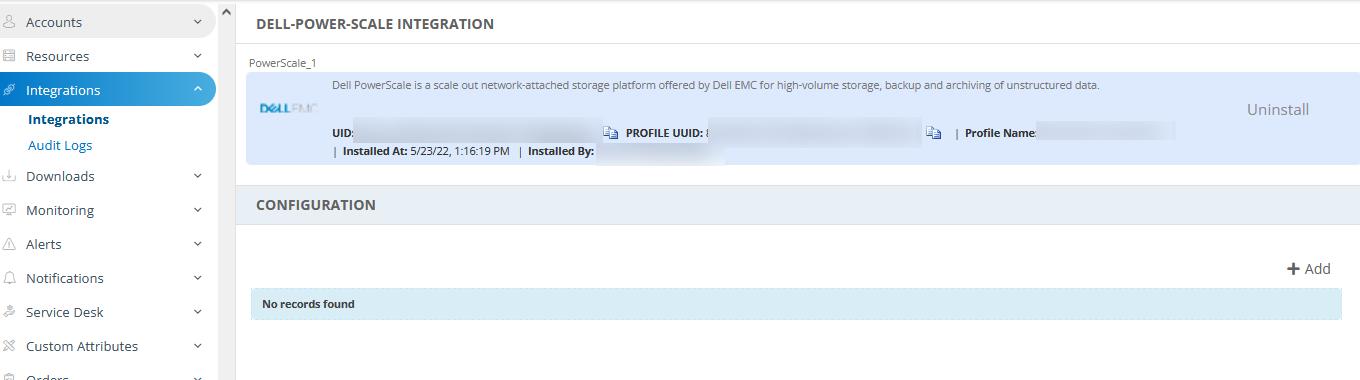
Task: Click the Alerts warning triangle icon
Action: 9,244
